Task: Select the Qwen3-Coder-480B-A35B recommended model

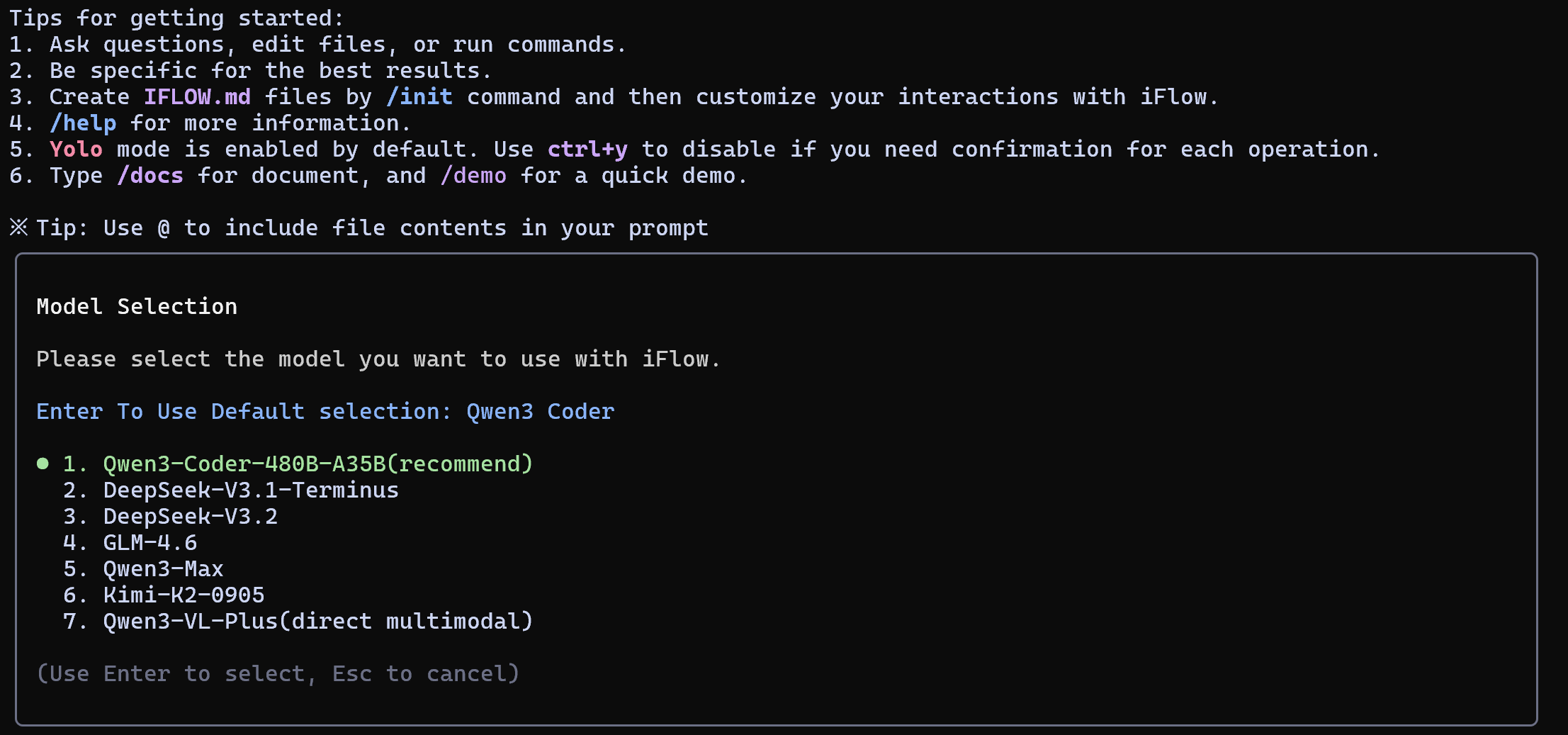Action: click(x=317, y=464)
